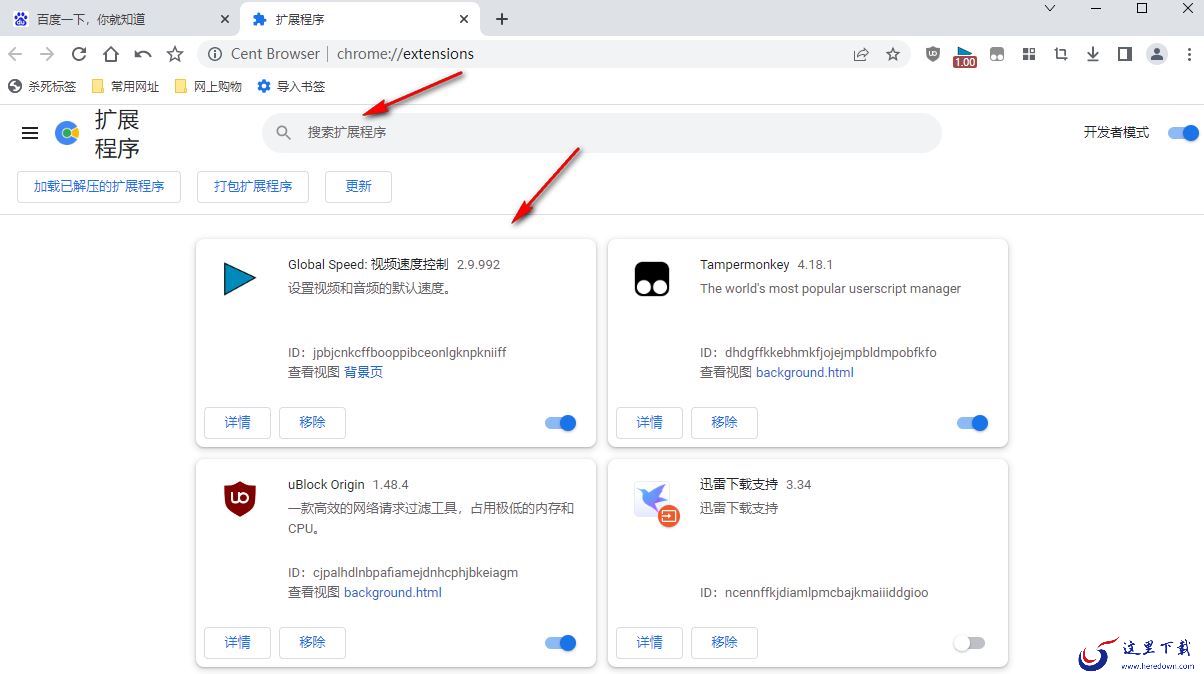Click 移除 for Global Speed
Viewport: 1204px width, 674px height.
pyautogui.click(x=312, y=422)
